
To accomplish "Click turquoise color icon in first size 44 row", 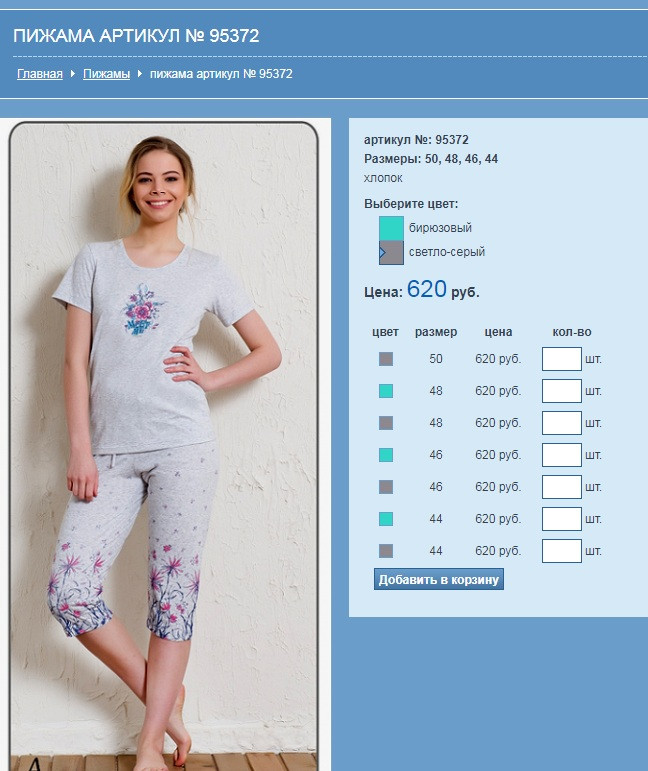I will pyautogui.click(x=386, y=519).
